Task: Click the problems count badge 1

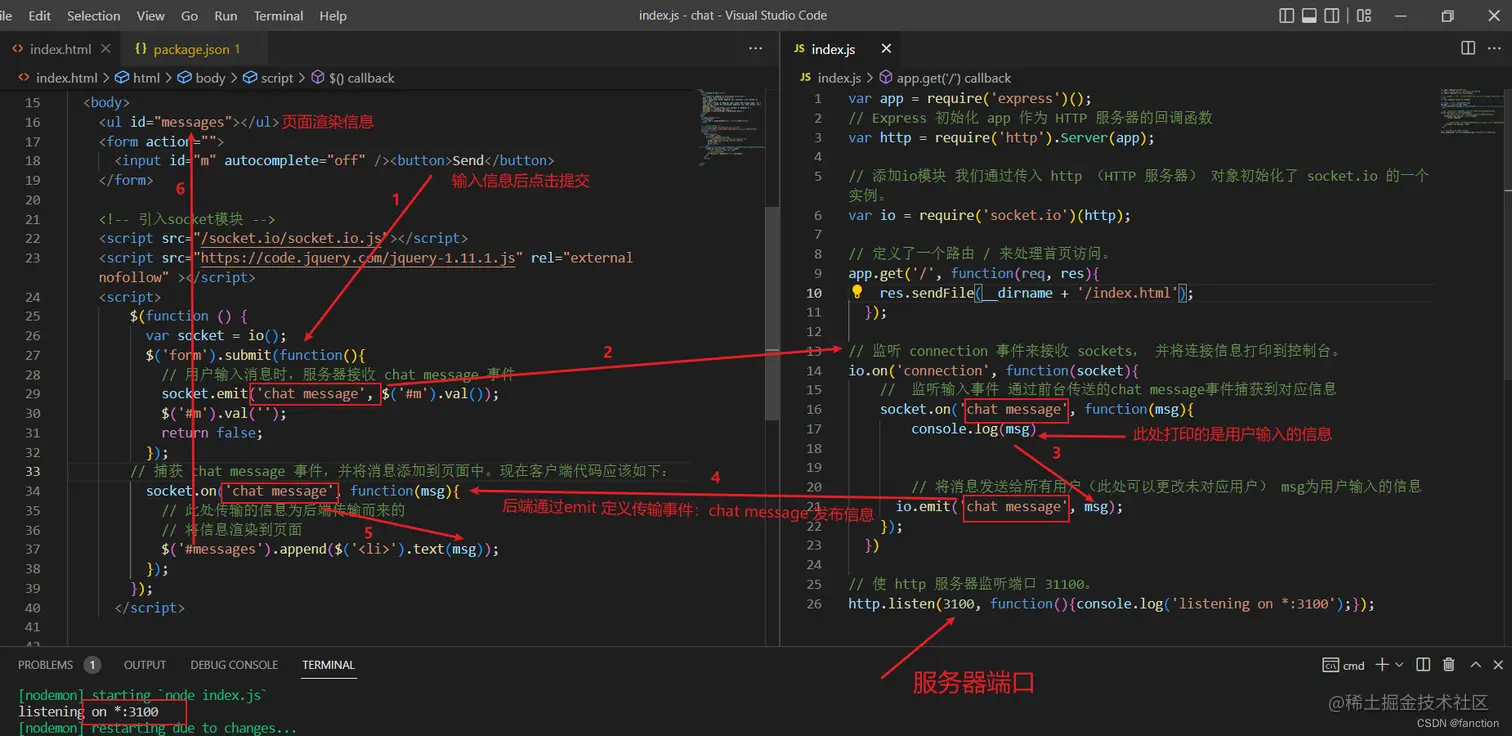Action: click(92, 665)
